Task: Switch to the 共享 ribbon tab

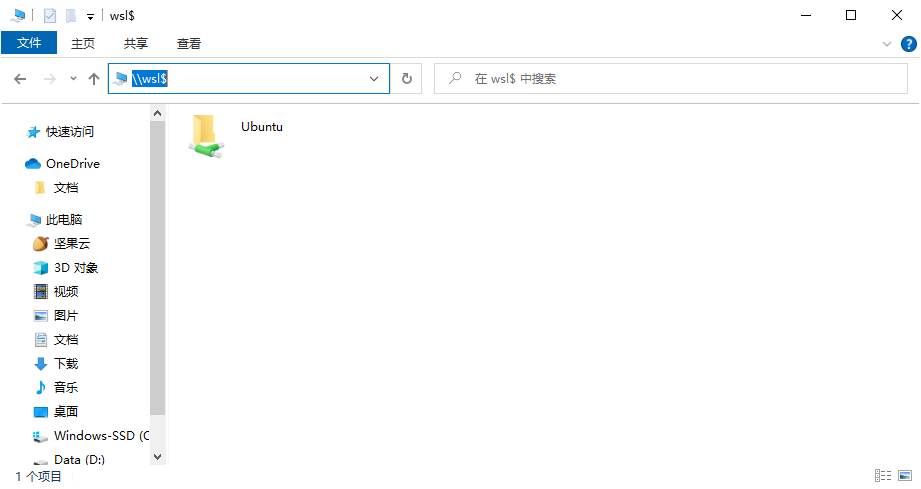Action: [136, 43]
